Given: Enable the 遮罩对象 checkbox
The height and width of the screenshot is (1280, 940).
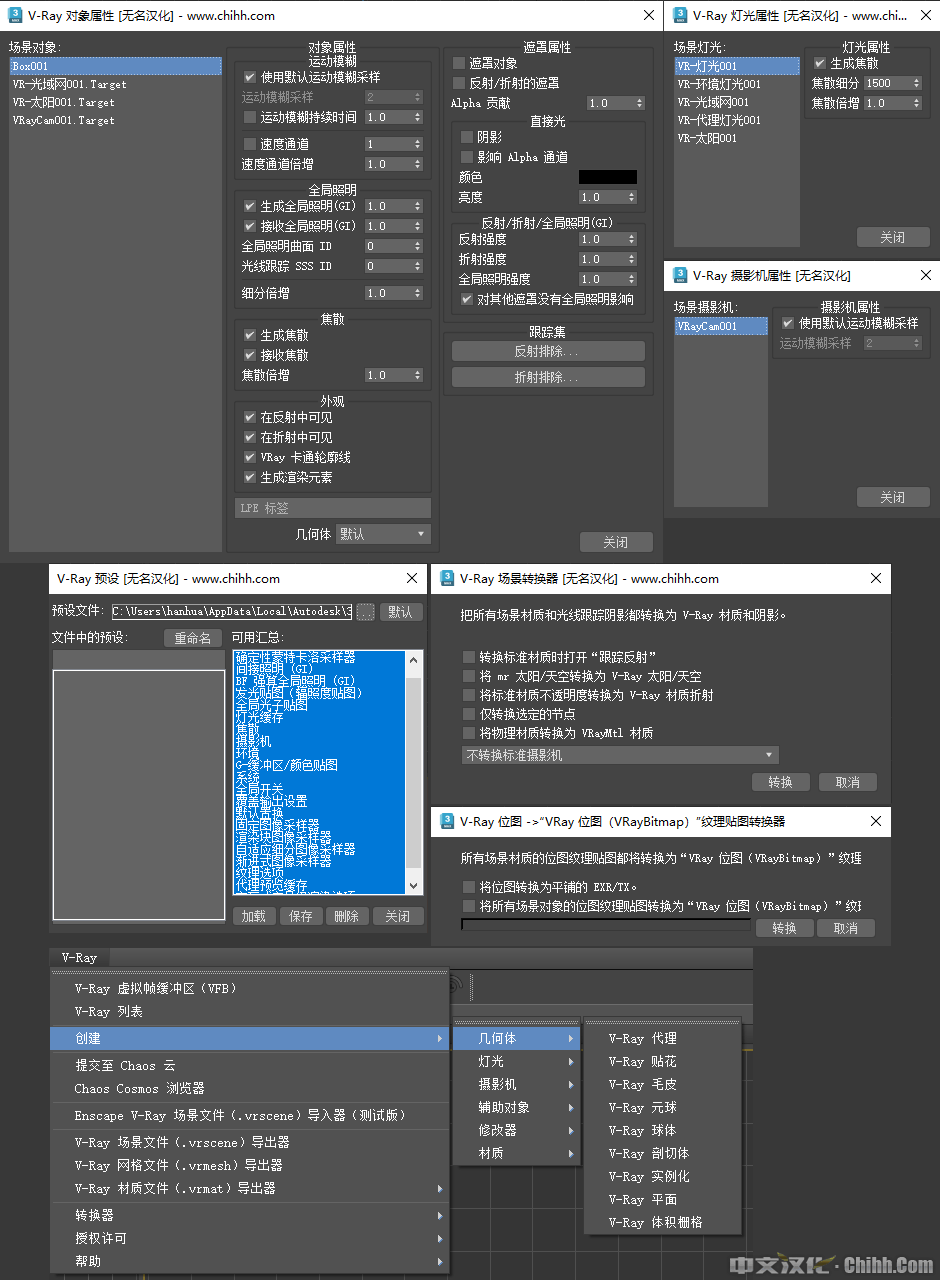Looking at the screenshot, I should 460,63.
